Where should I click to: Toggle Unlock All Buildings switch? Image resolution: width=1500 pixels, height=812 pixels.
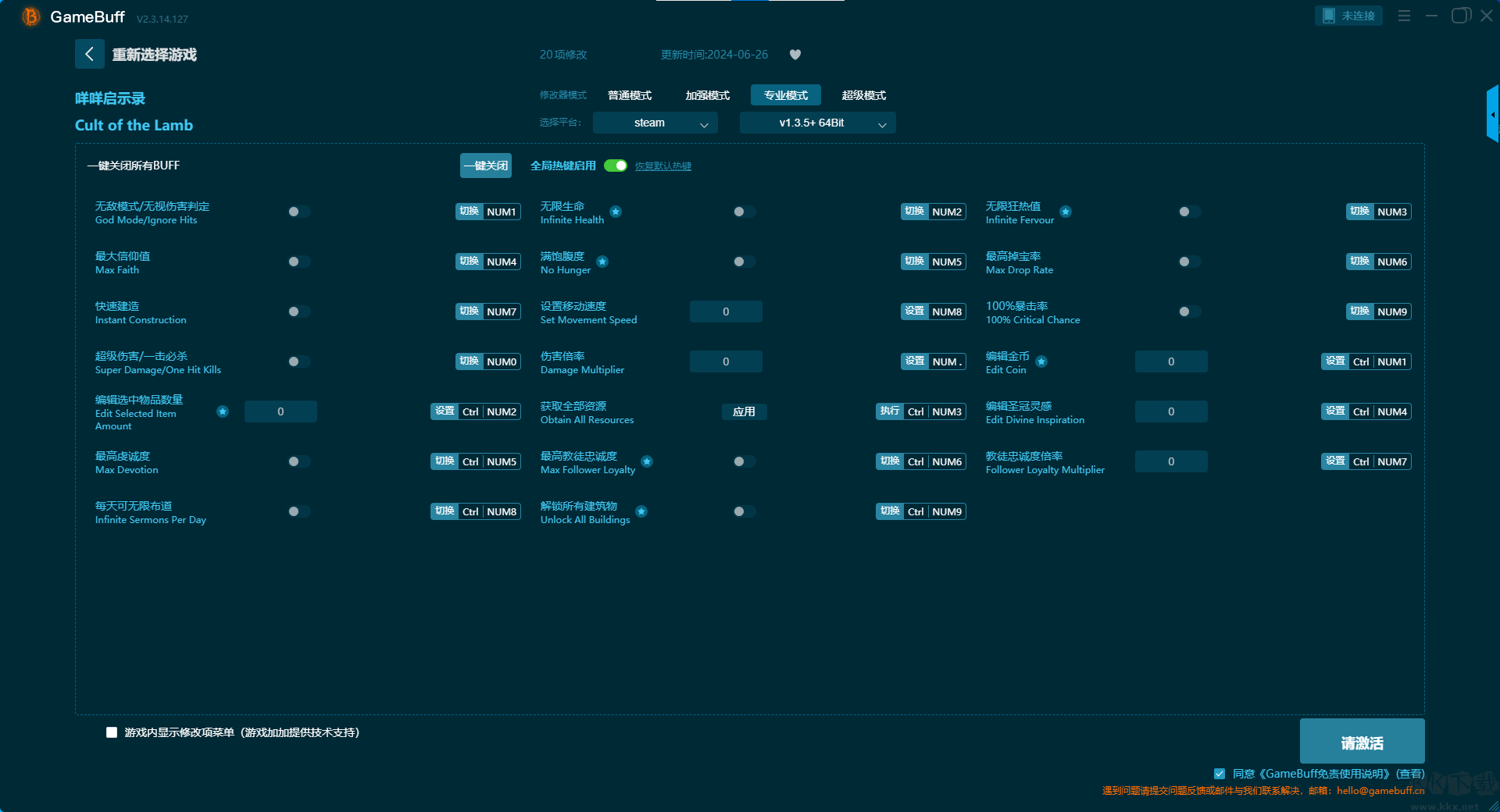pos(745,511)
